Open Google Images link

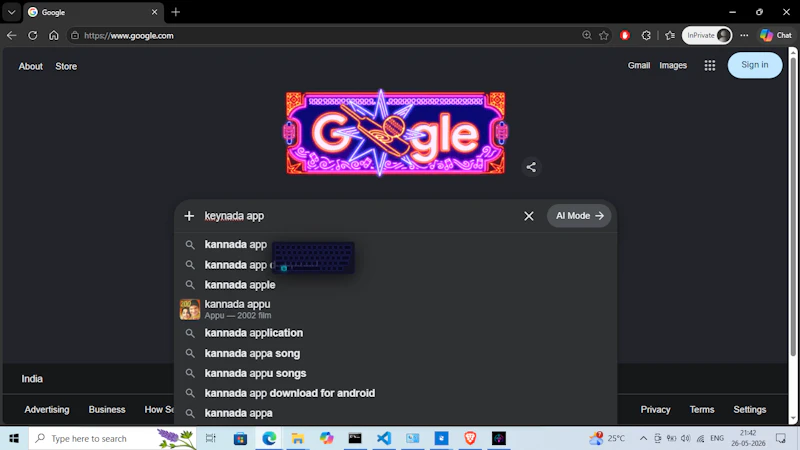673,65
